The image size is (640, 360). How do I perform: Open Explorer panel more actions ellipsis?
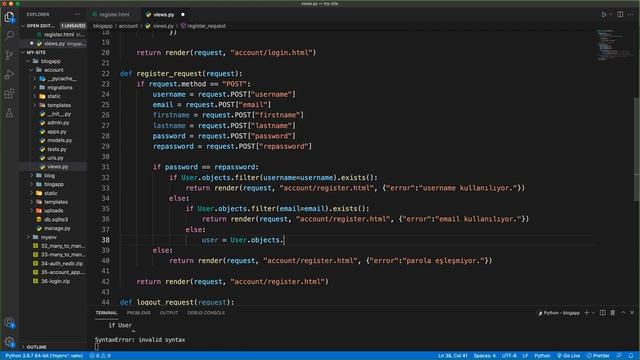click(77, 14)
